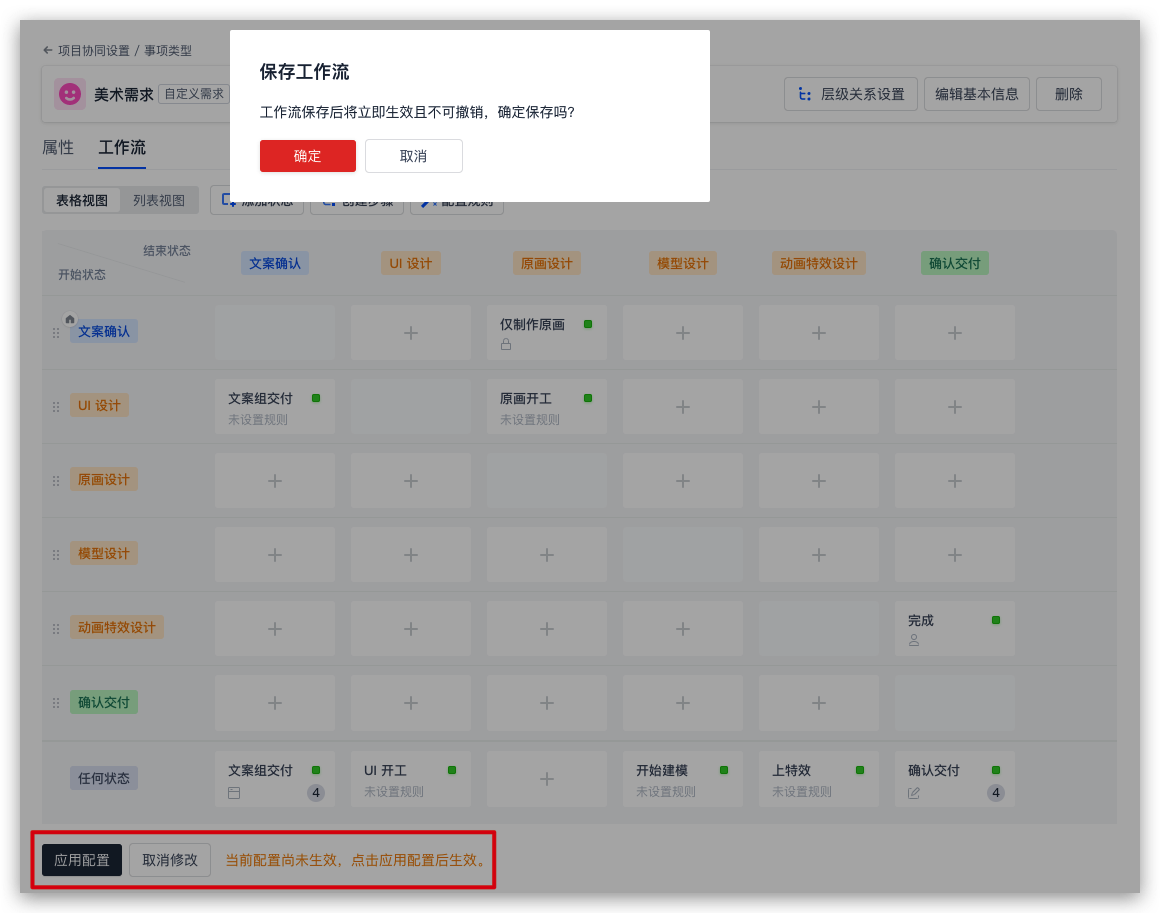Screen dimensions: 1160x913
Task: Click the green status square on 上特效
Action: 860,770
